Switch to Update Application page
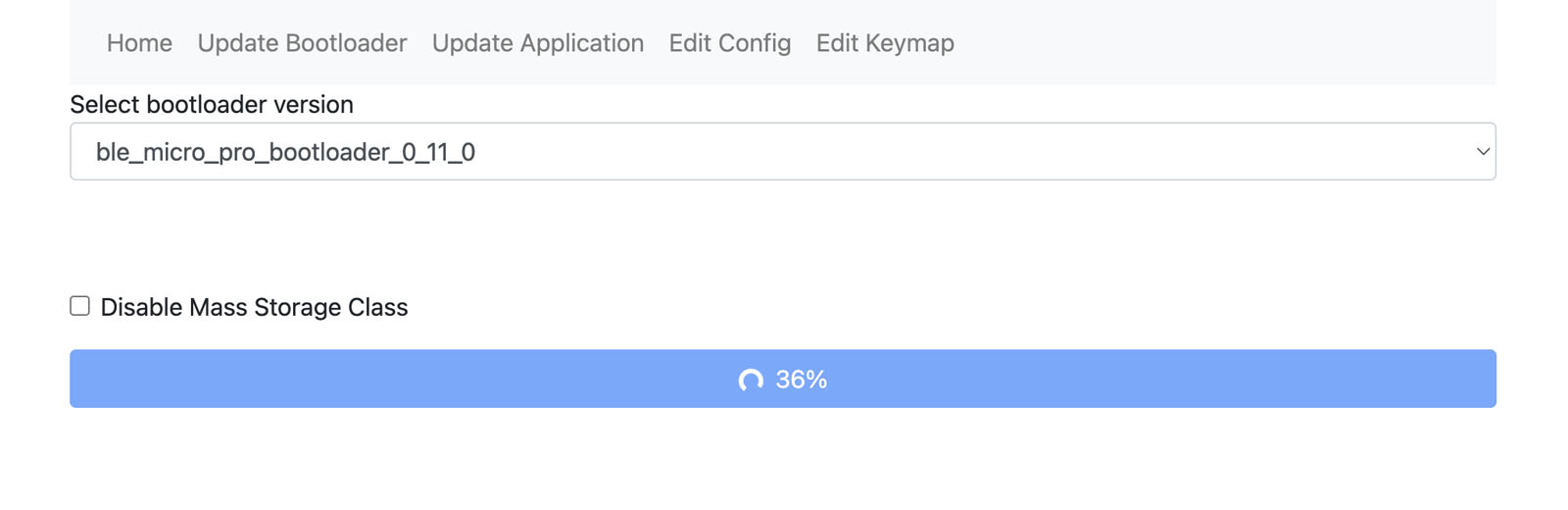Viewport: 1568px width, 510px height. (x=538, y=43)
